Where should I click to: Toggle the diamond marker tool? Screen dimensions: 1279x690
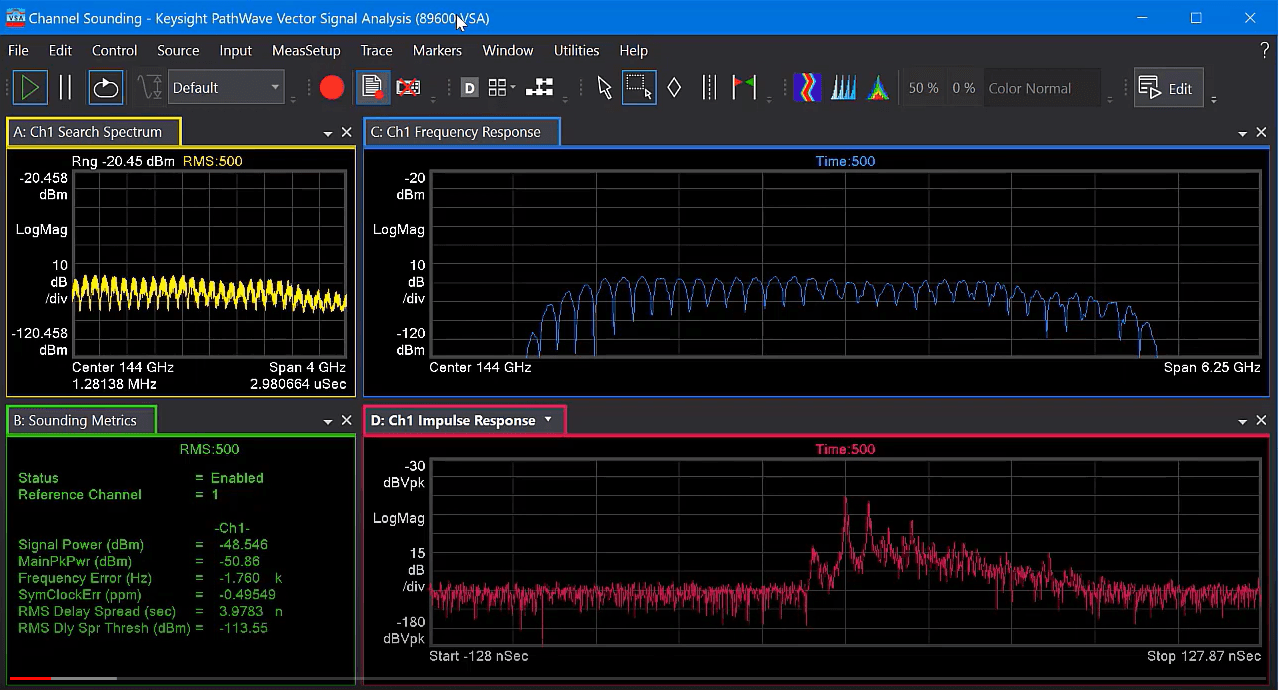(674, 87)
